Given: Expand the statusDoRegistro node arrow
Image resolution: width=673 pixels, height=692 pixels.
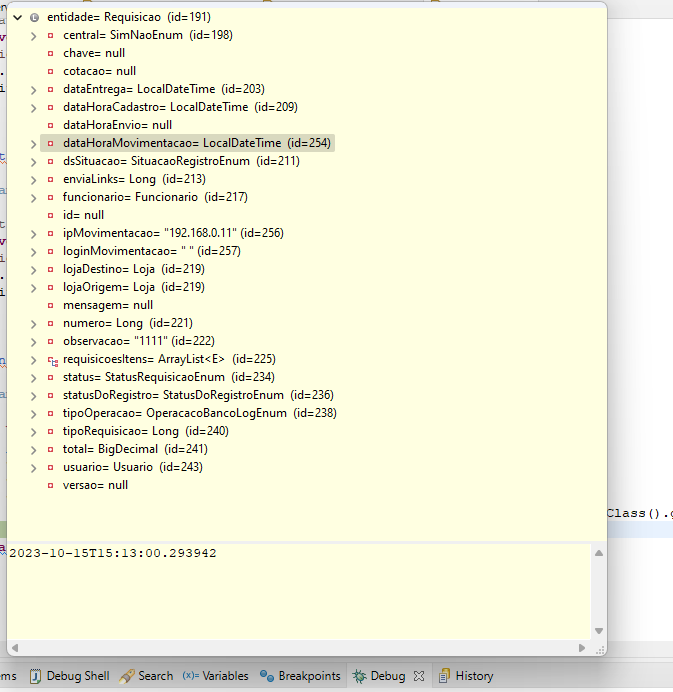Looking at the screenshot, I should (34, 396).
